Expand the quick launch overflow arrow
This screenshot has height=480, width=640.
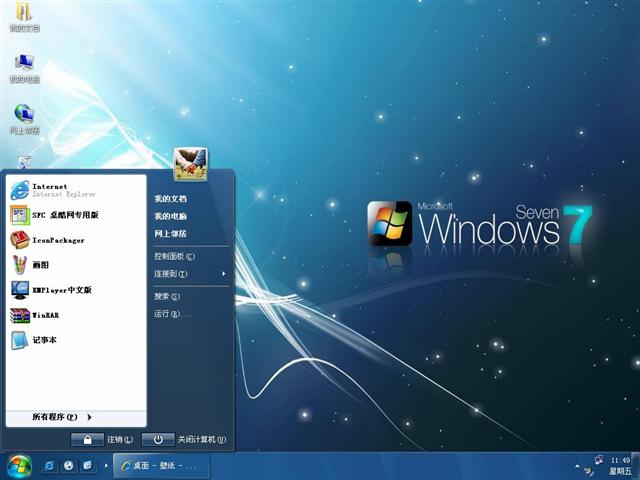point(106,465)
